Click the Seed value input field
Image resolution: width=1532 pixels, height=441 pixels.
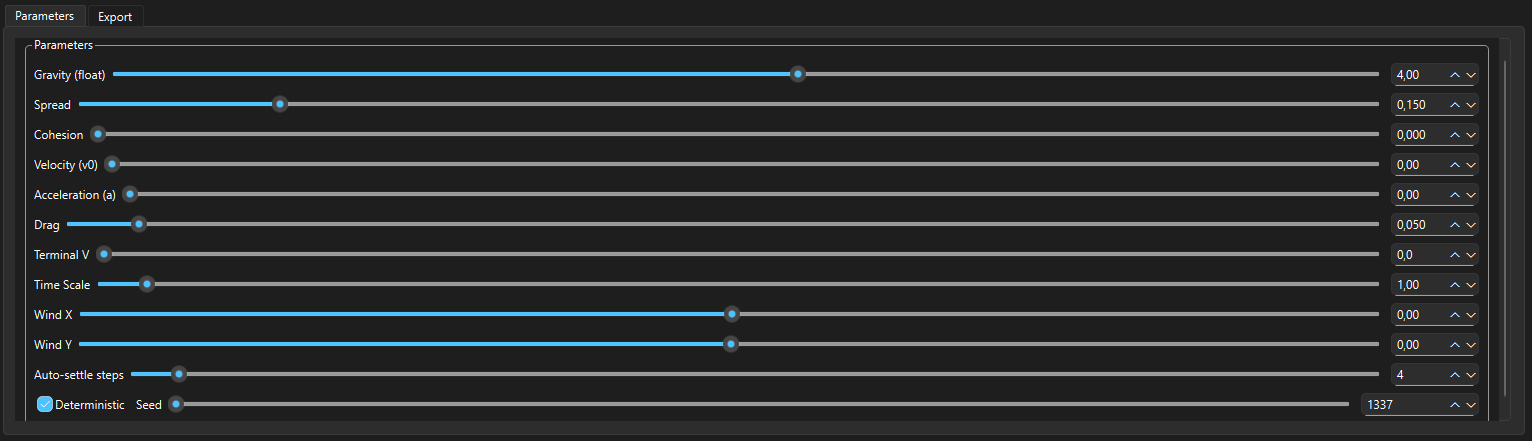(1402, 405)
